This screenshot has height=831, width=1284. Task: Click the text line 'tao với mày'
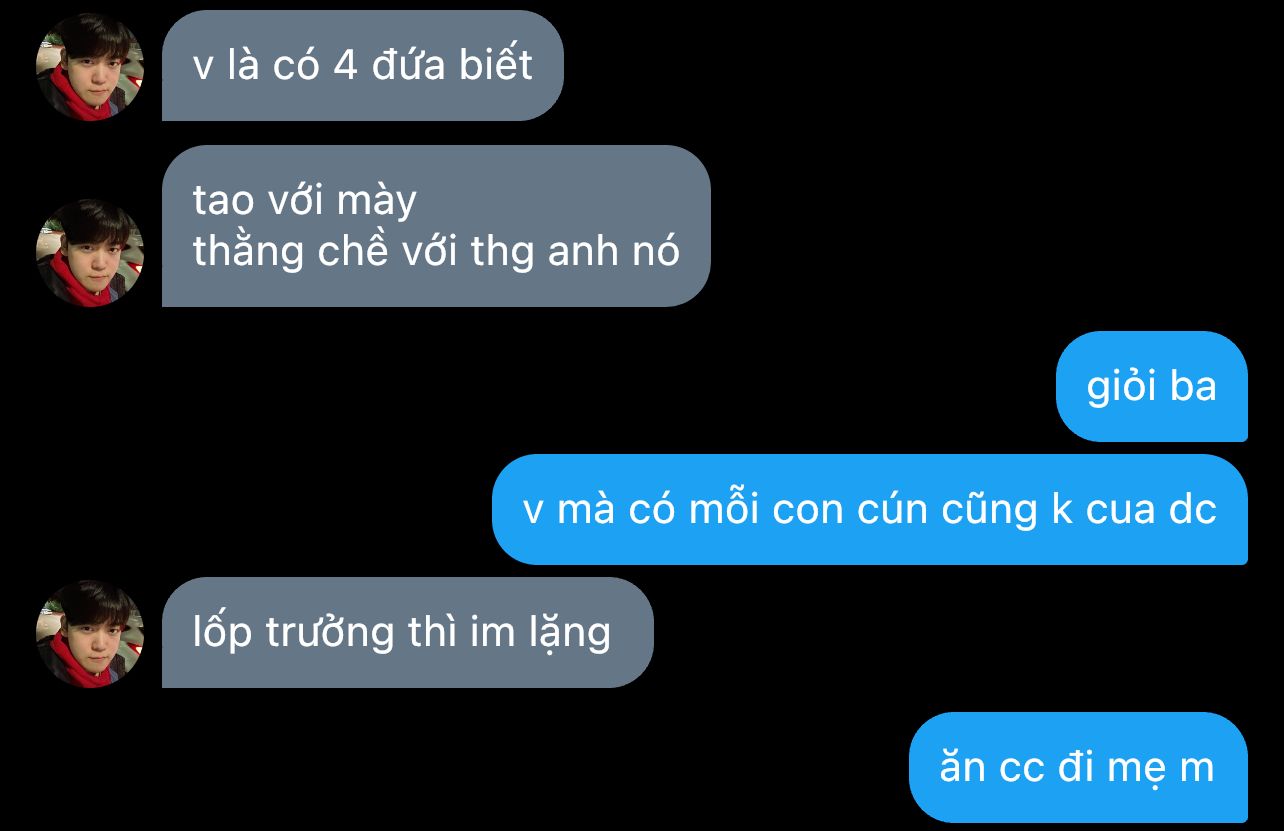[305, 201]
